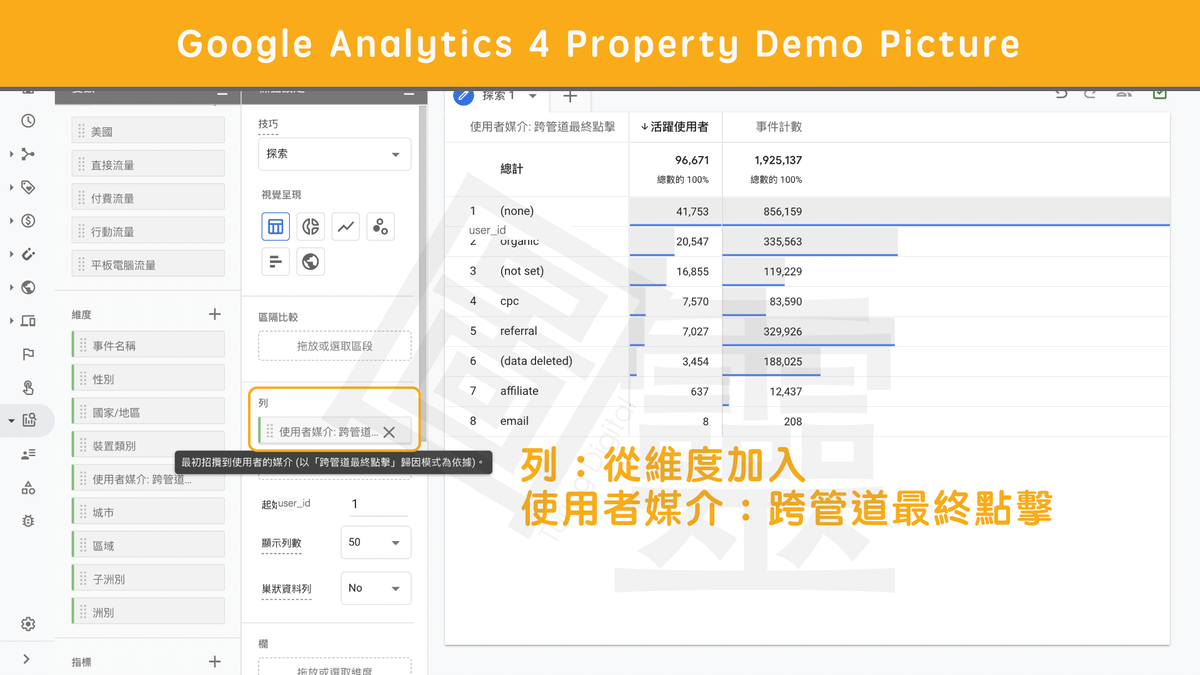
Task: Expand the Monetization sidebar section arrow
Action: [x=11, y=221]
